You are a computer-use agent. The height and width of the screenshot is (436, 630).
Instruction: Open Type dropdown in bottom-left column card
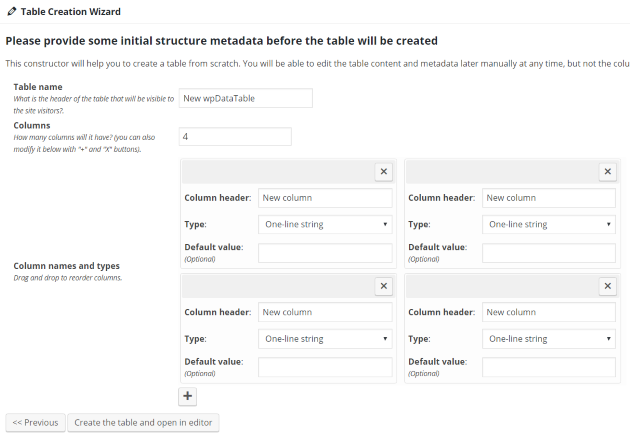325,339
